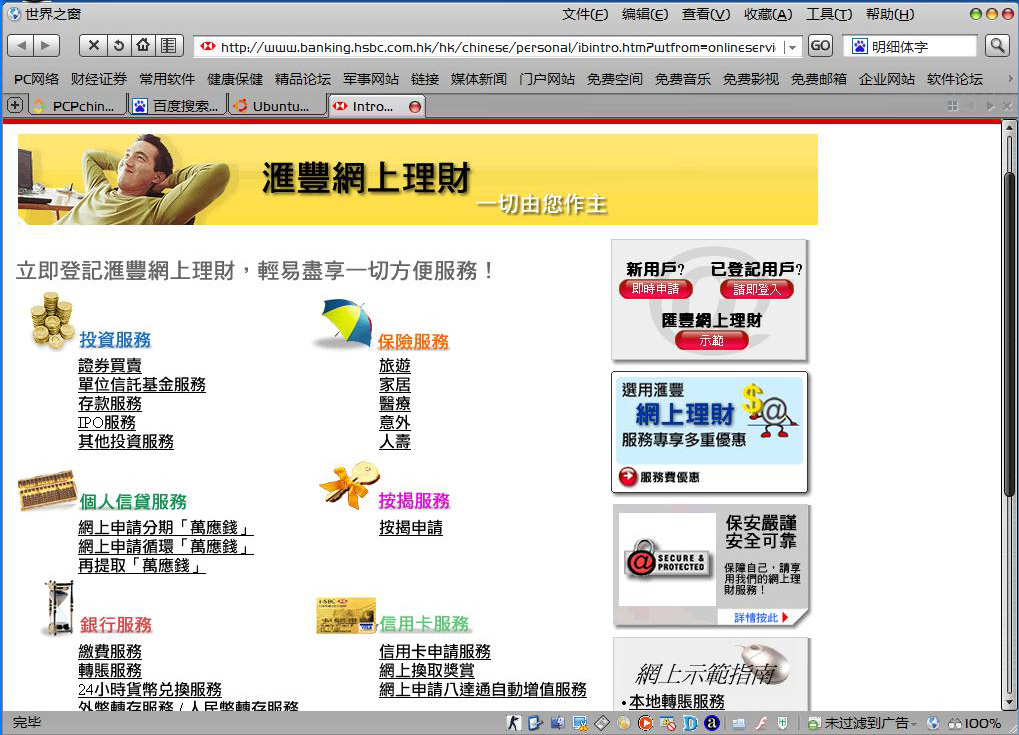This screenshot has width=1019, height=735.
Task: Click the popup-blocker window icon in status bar
Action: click(667, 723)
